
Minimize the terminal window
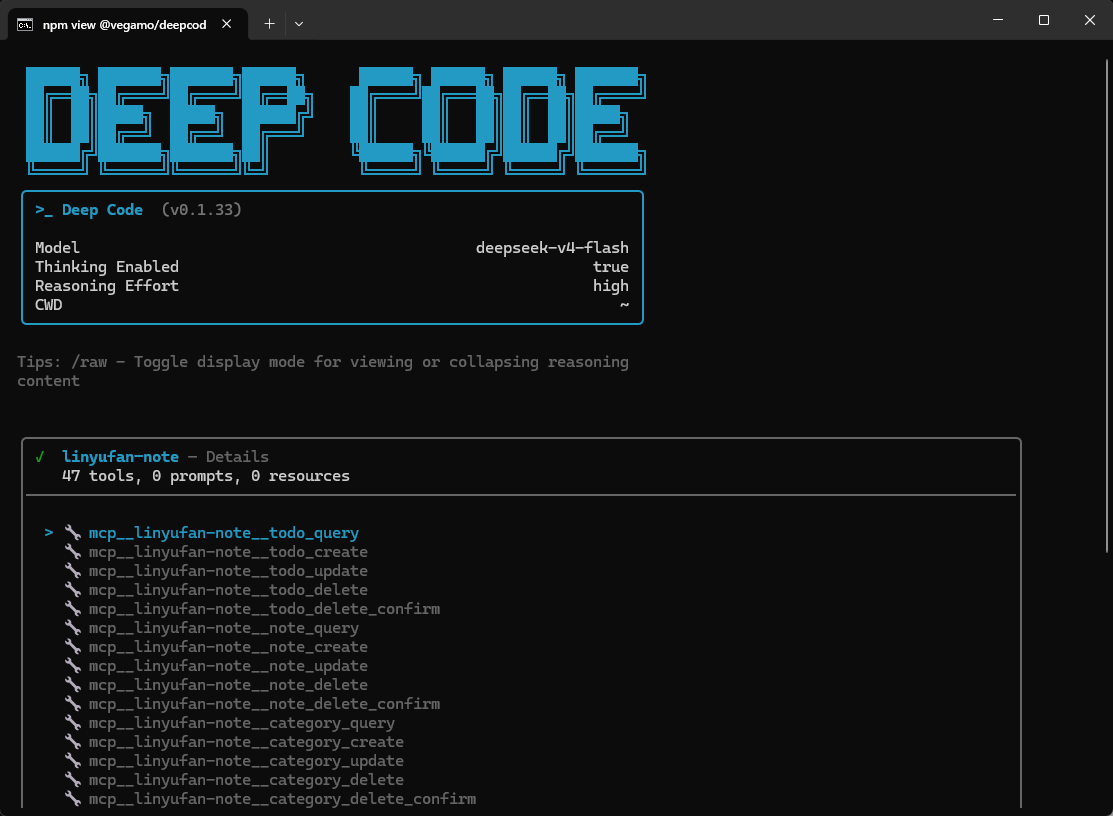(x=998, y=20)
